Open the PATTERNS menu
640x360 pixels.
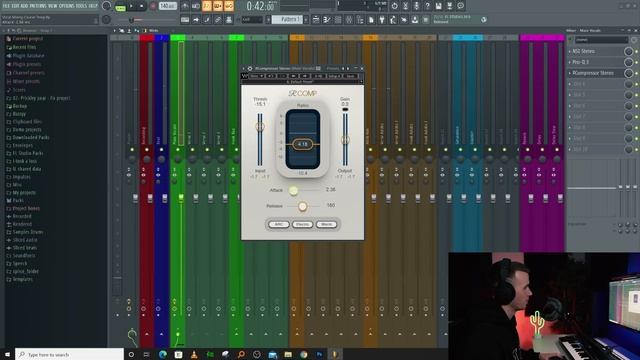[x=38, y=6]
